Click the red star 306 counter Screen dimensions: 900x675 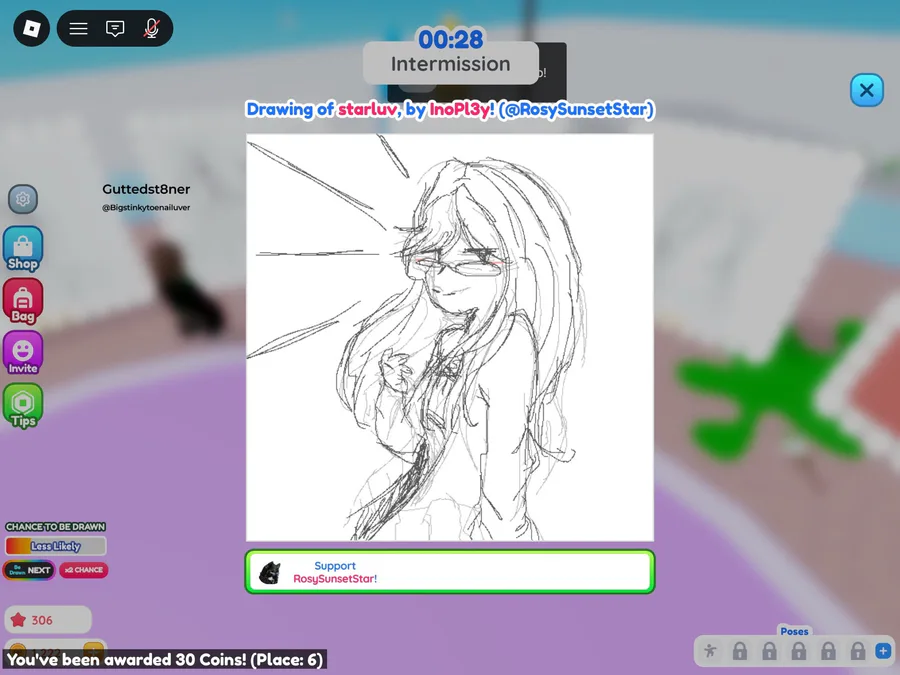click(48, 620)
